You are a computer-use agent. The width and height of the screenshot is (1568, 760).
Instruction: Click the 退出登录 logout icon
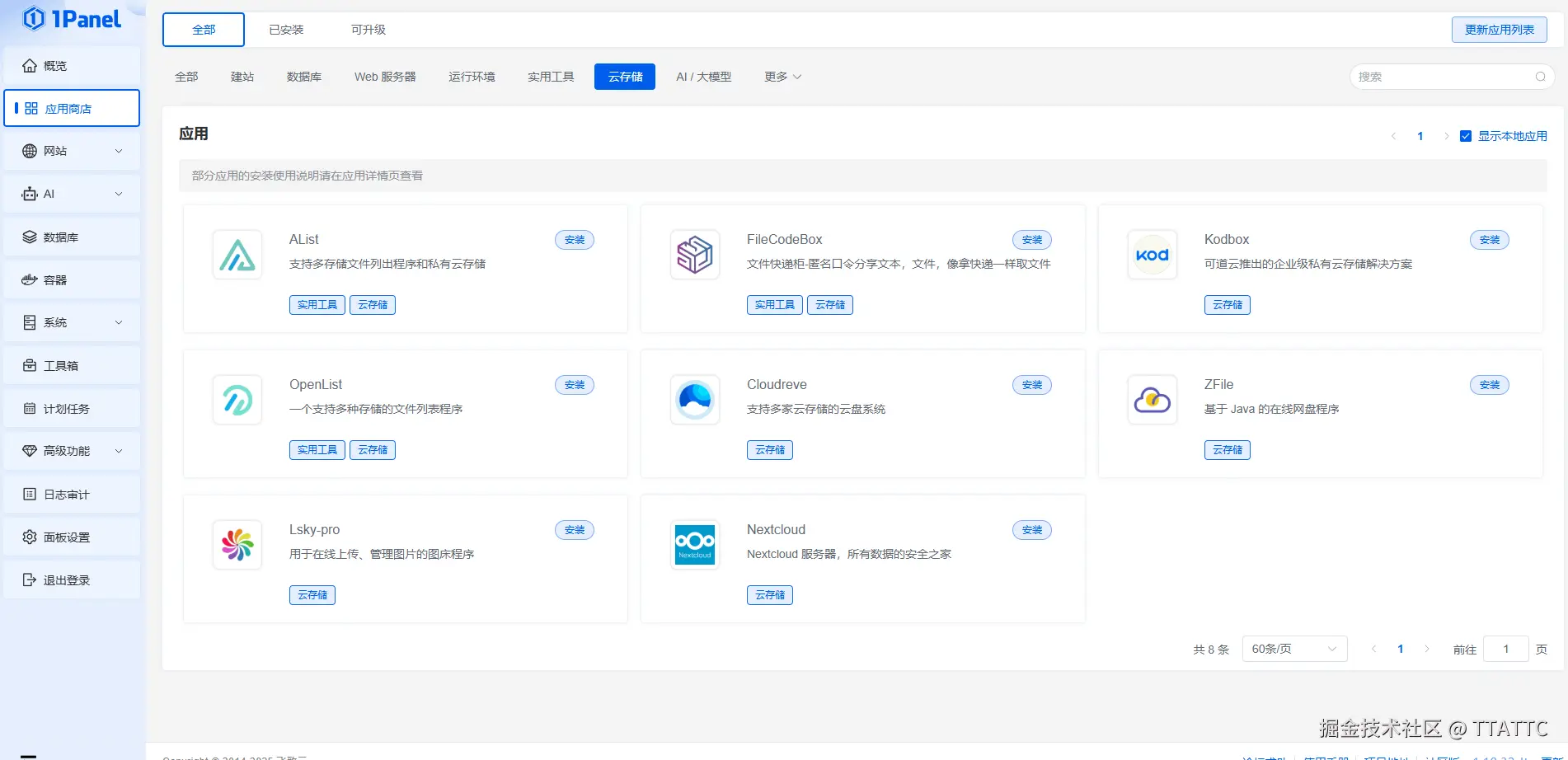coord(30,580)
